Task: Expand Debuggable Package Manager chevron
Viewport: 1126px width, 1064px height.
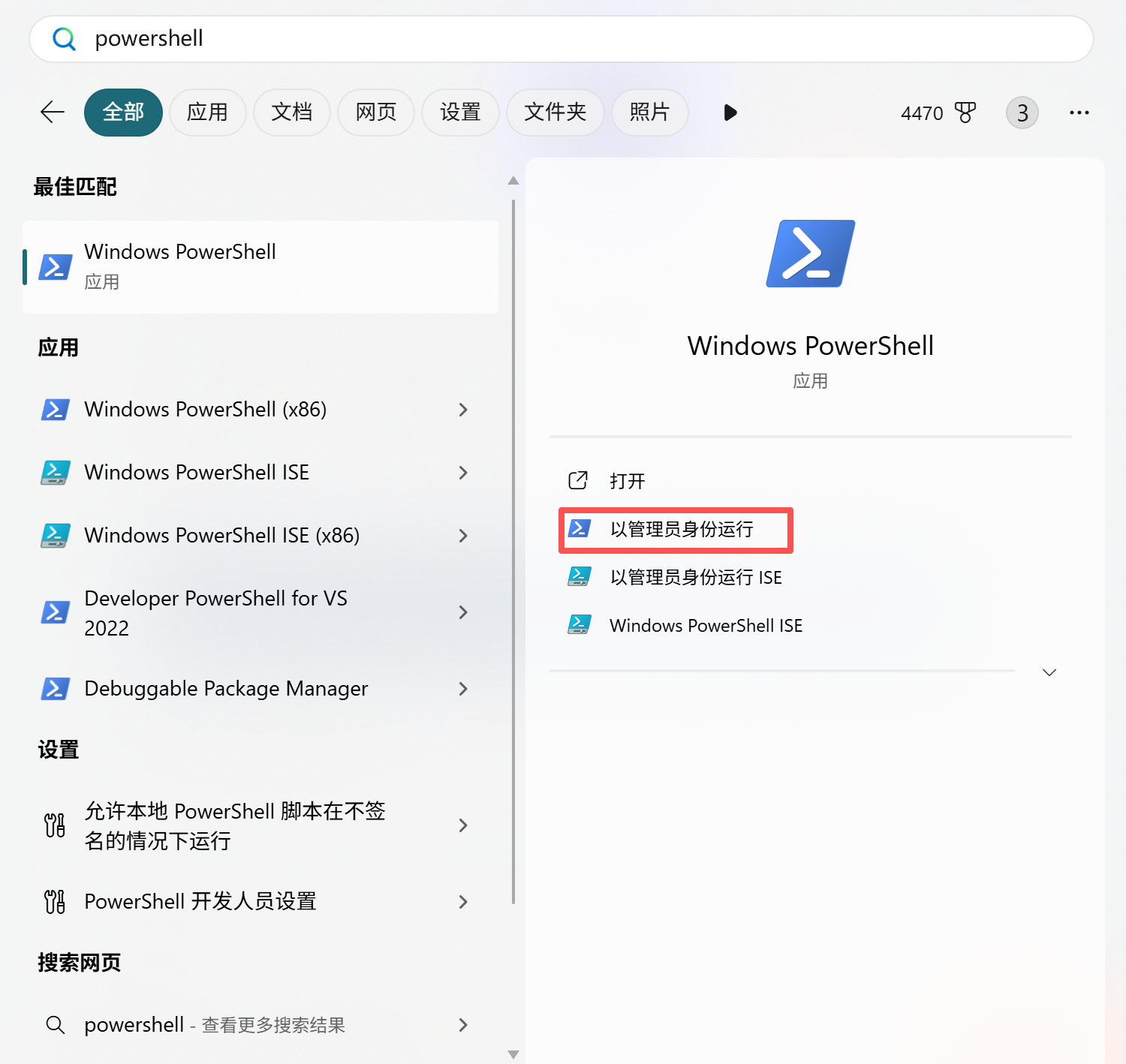Action: pos(463,689)
